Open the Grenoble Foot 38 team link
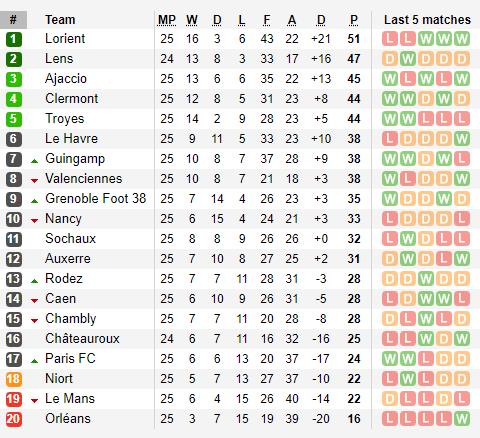 pos(96,199)
